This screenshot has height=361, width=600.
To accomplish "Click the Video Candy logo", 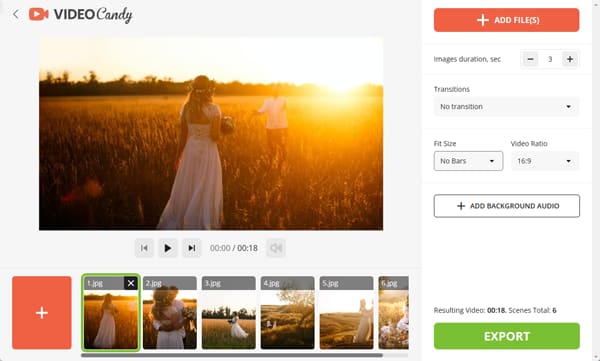I will tap(81, 15).
